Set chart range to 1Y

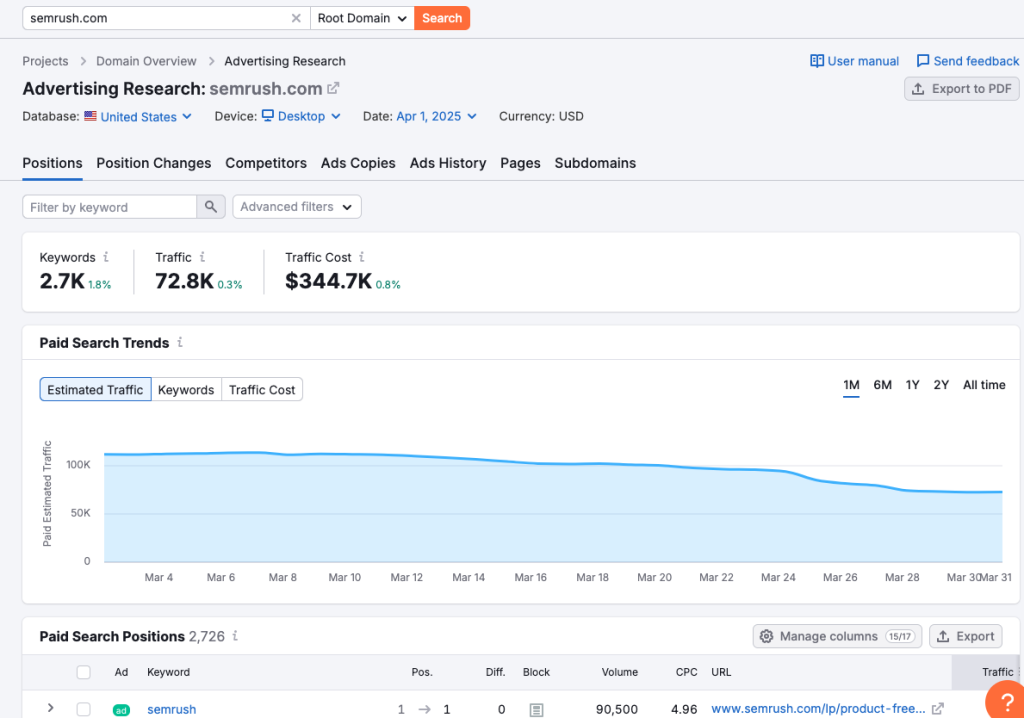click(x=912, y=385)
